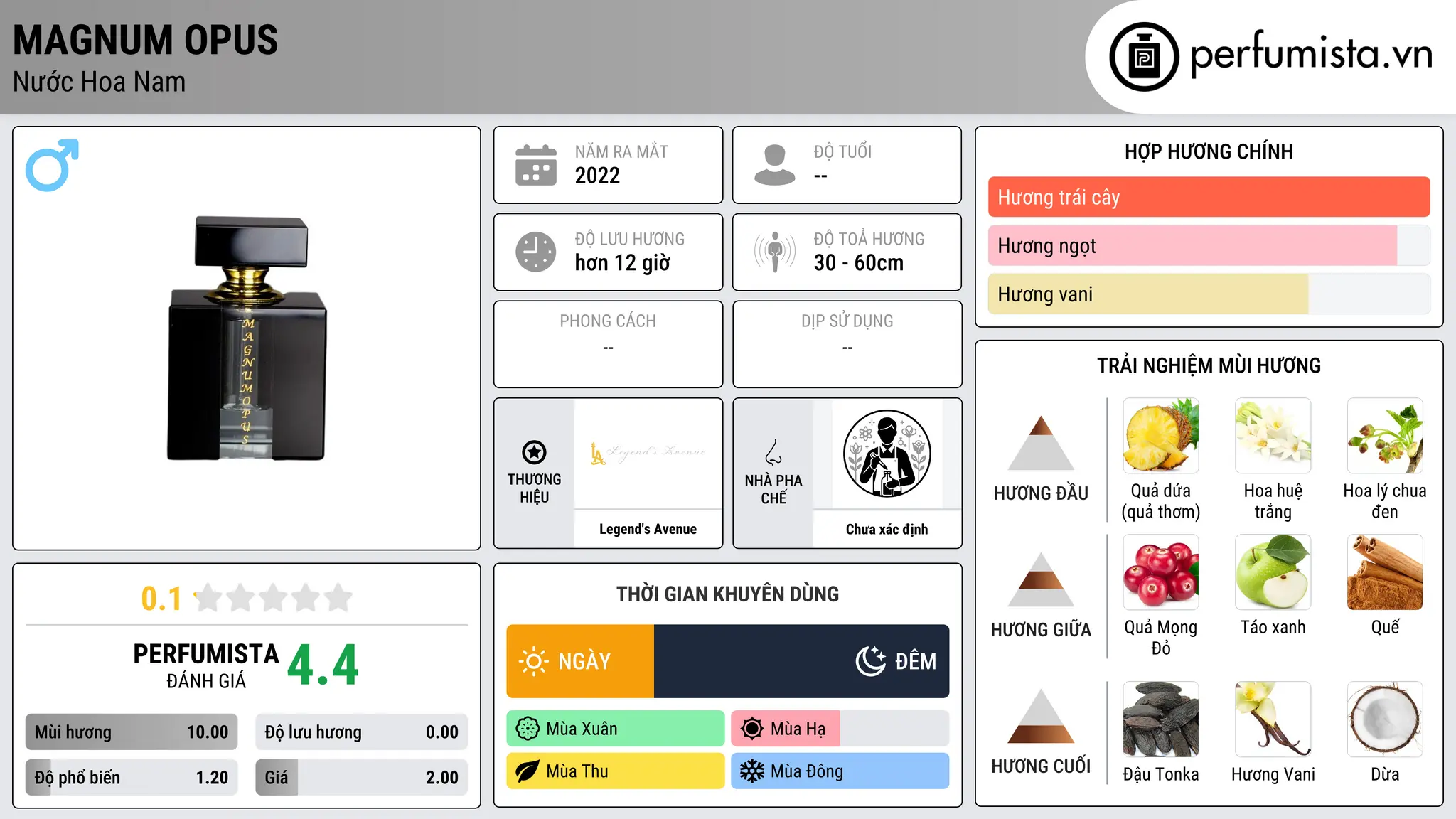The height and width of the screenshot is (819, 1456).
Task: Click the calendar icon for release year
Action: coord(536,165)
